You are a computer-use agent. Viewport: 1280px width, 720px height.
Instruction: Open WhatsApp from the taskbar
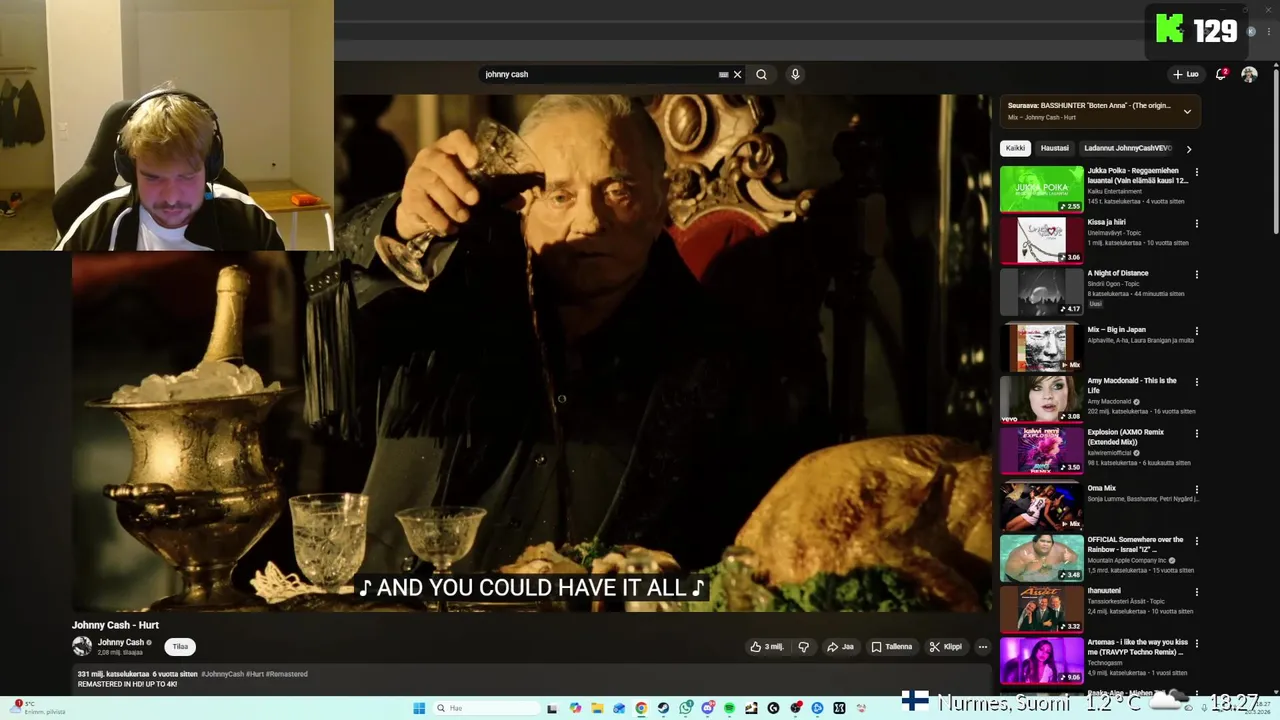point(686,708)
